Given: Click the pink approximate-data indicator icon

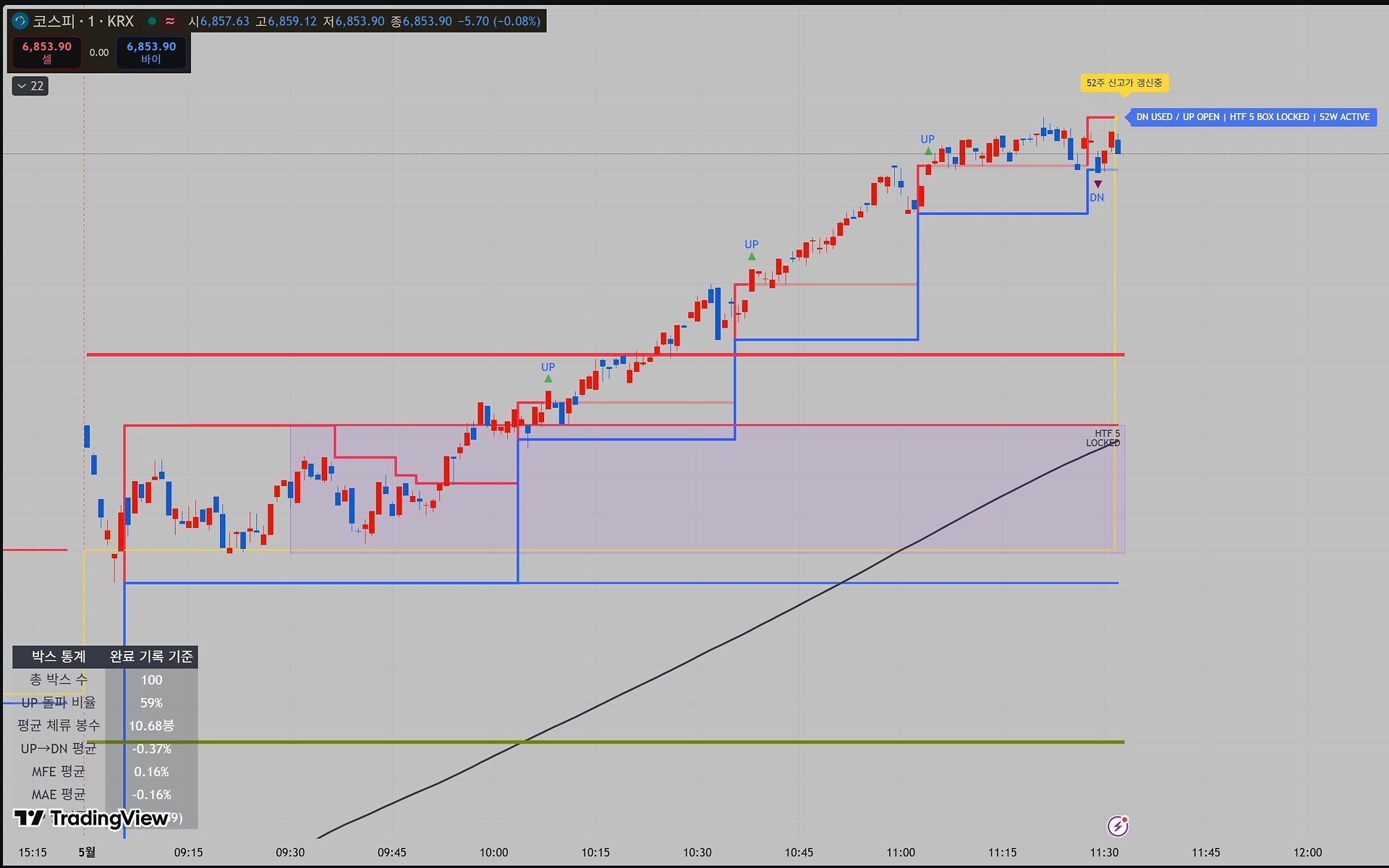Looking at the screenshot, I should click(x=170, y=21).
